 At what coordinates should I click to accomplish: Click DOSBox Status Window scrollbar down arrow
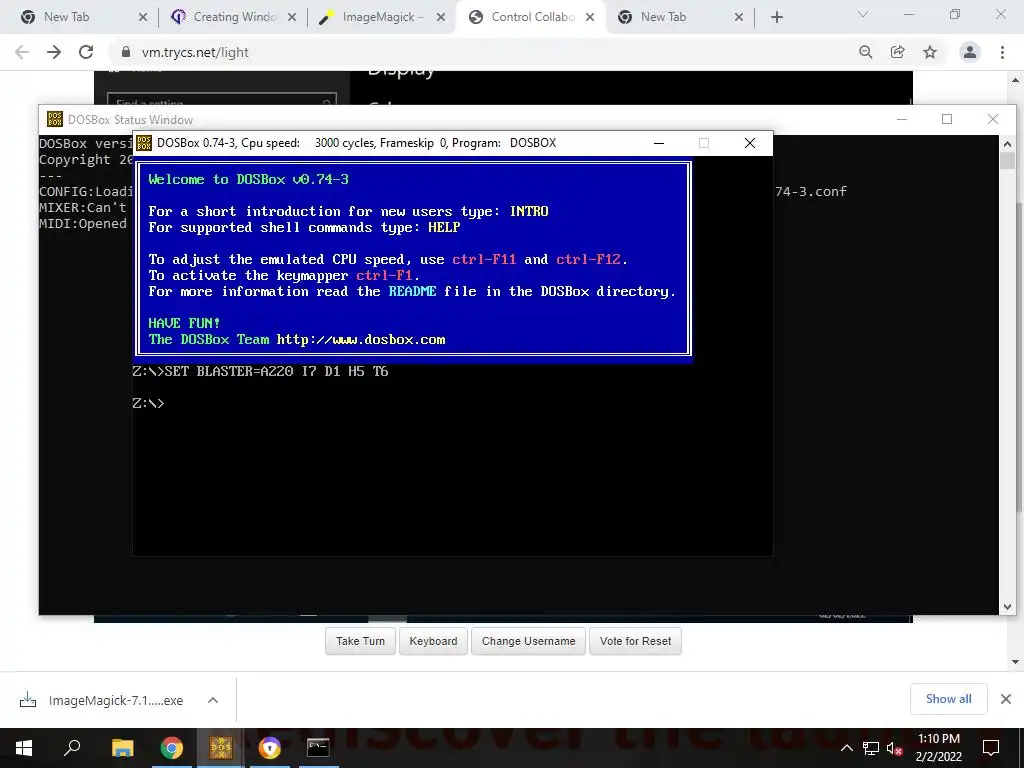click(1007, 607)
